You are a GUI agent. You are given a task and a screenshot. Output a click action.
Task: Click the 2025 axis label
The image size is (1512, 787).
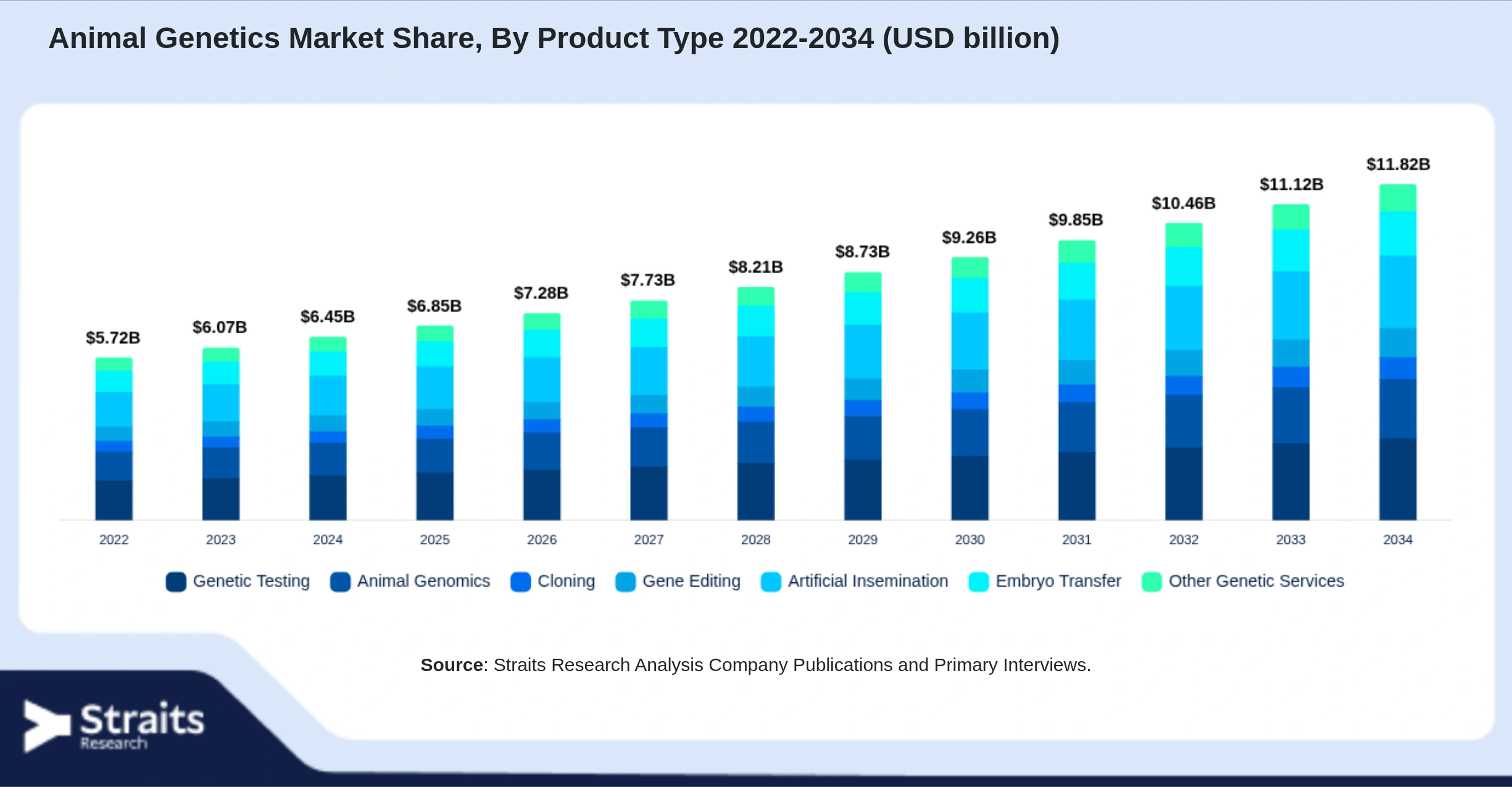[x=435, y=540]
